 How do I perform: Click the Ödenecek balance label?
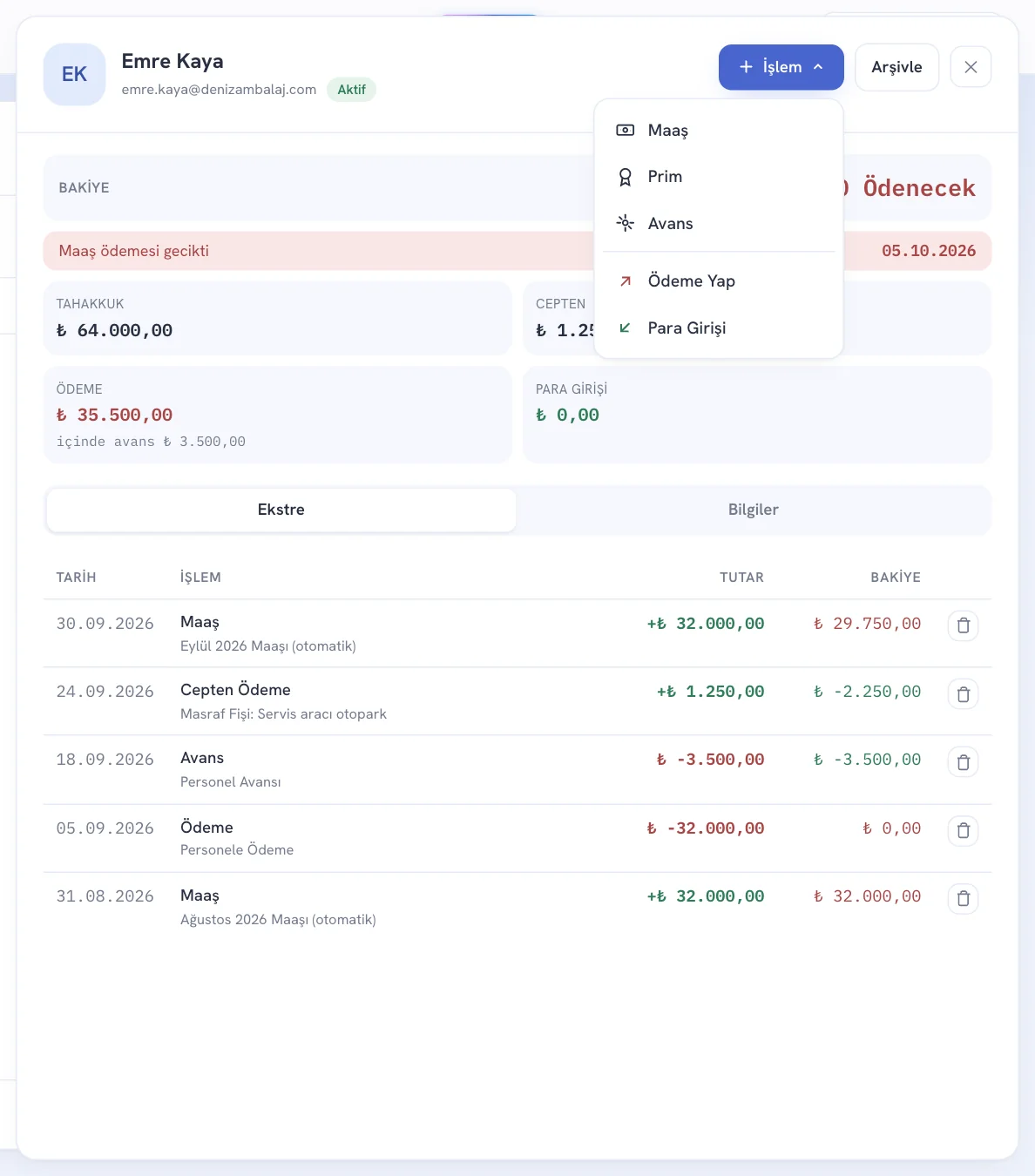[x=919, y=188]
